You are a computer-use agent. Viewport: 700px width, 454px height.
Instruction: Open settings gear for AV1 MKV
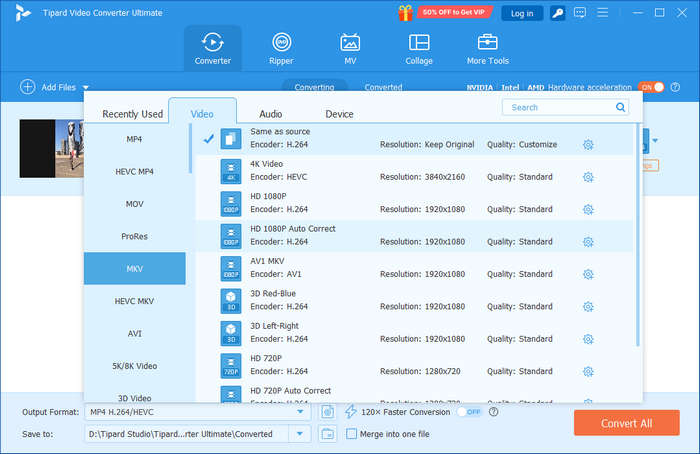(x=588, y=274)
